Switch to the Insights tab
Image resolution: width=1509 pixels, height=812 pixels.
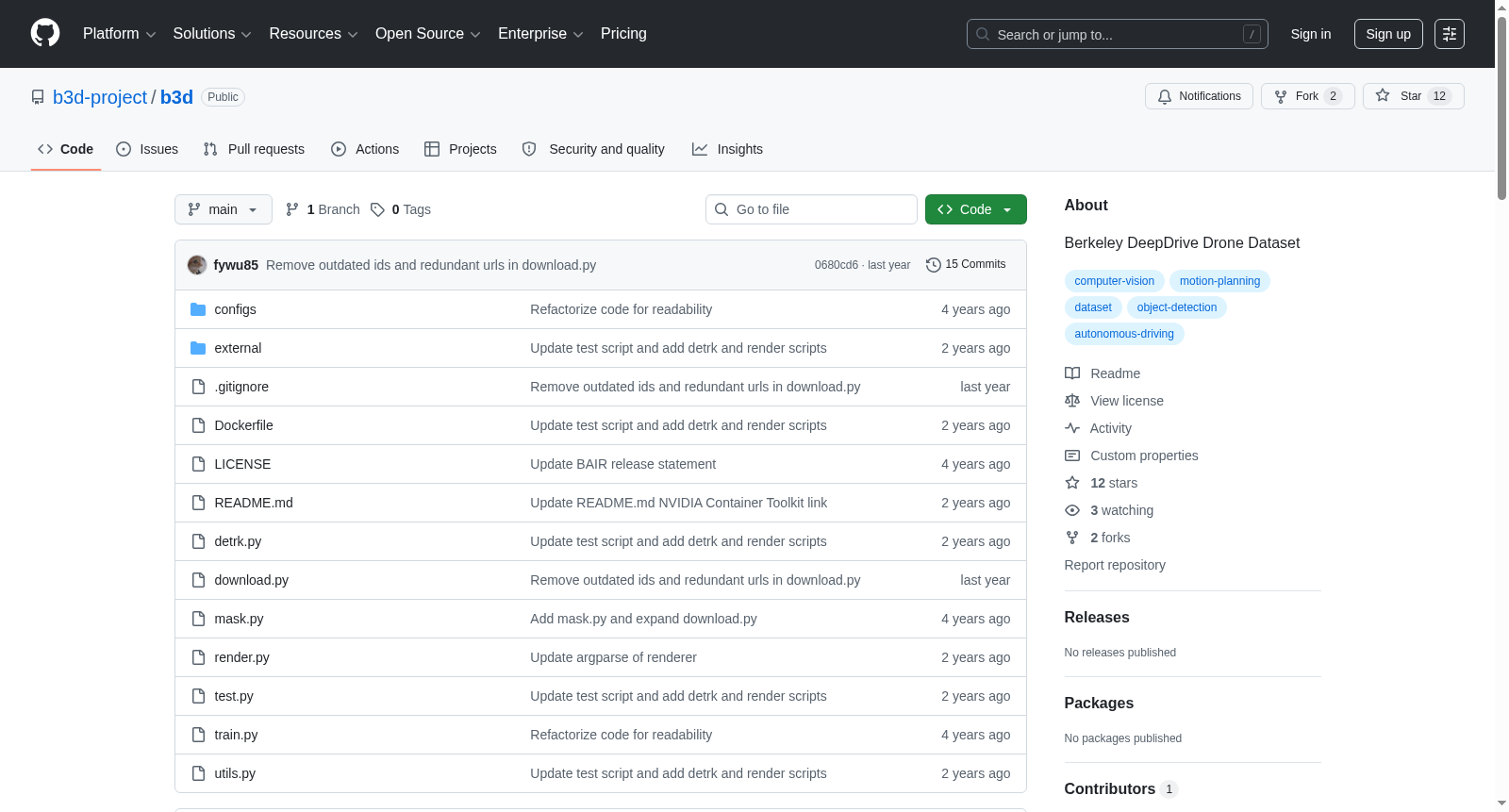(x=727, y=149)
